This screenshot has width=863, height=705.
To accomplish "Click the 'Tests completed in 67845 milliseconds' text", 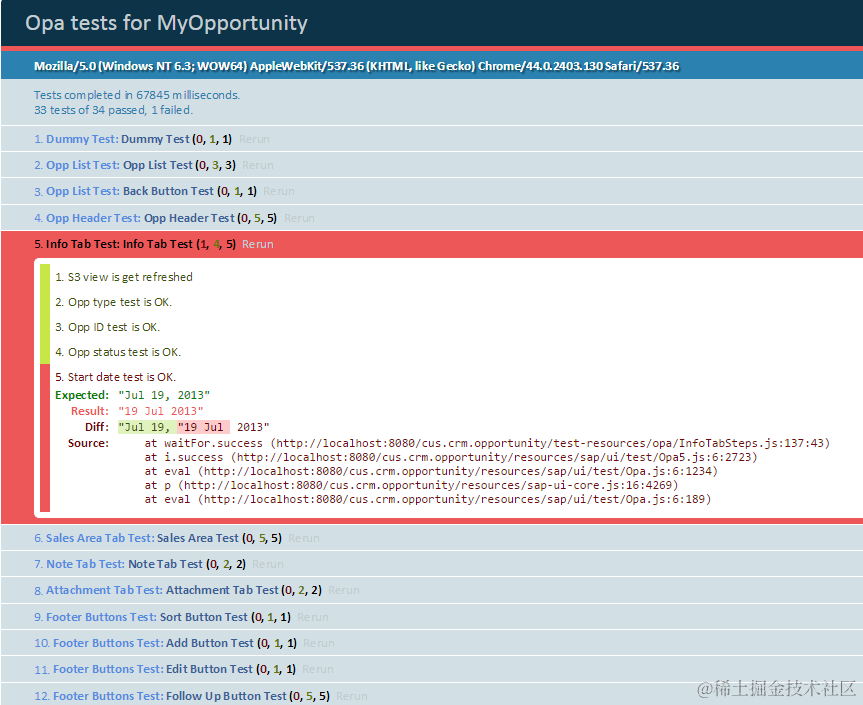I will coord(137,95).
